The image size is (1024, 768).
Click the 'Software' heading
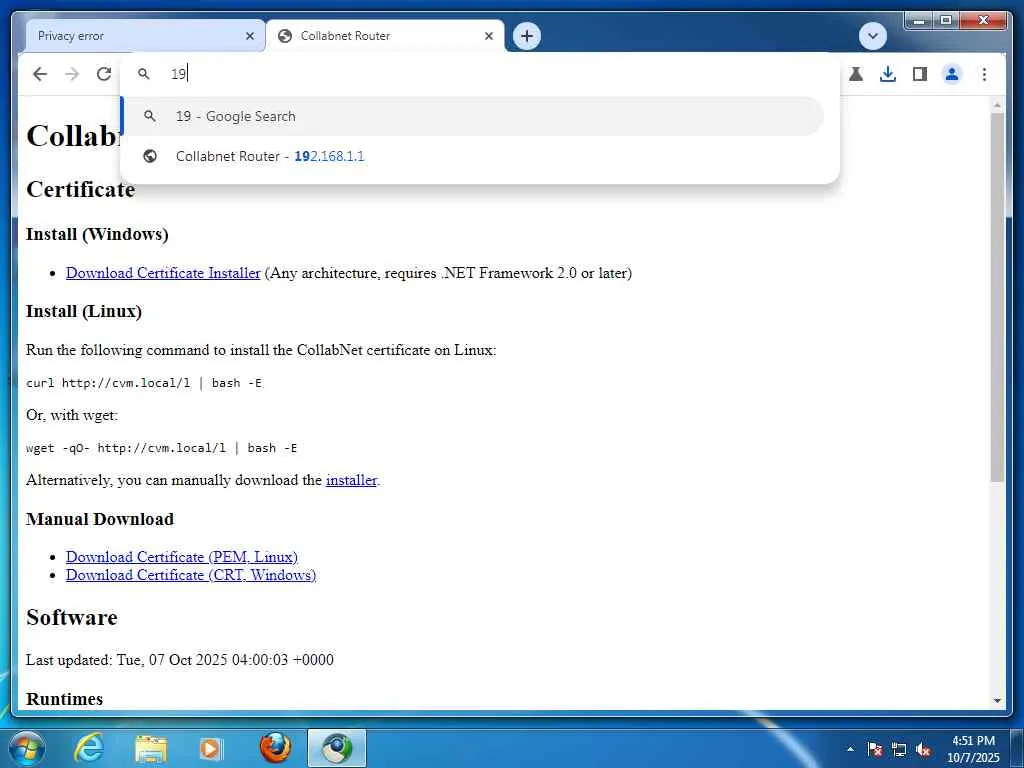(72, 617)
